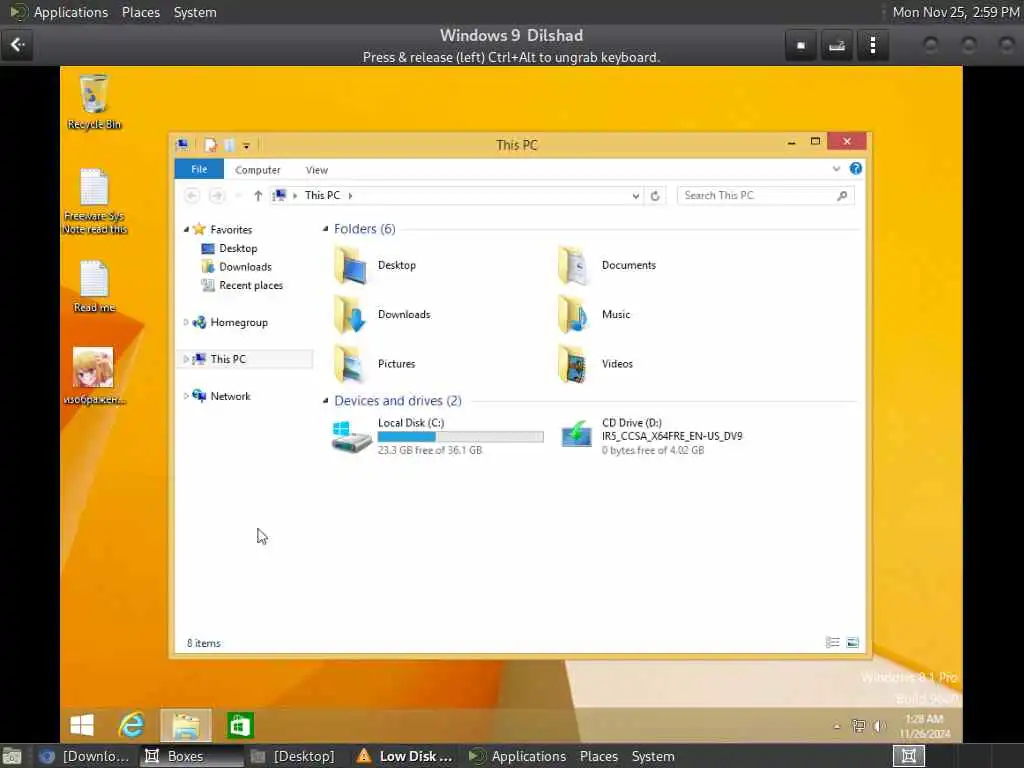Expand the Network tree node arrow

[186, 396]
